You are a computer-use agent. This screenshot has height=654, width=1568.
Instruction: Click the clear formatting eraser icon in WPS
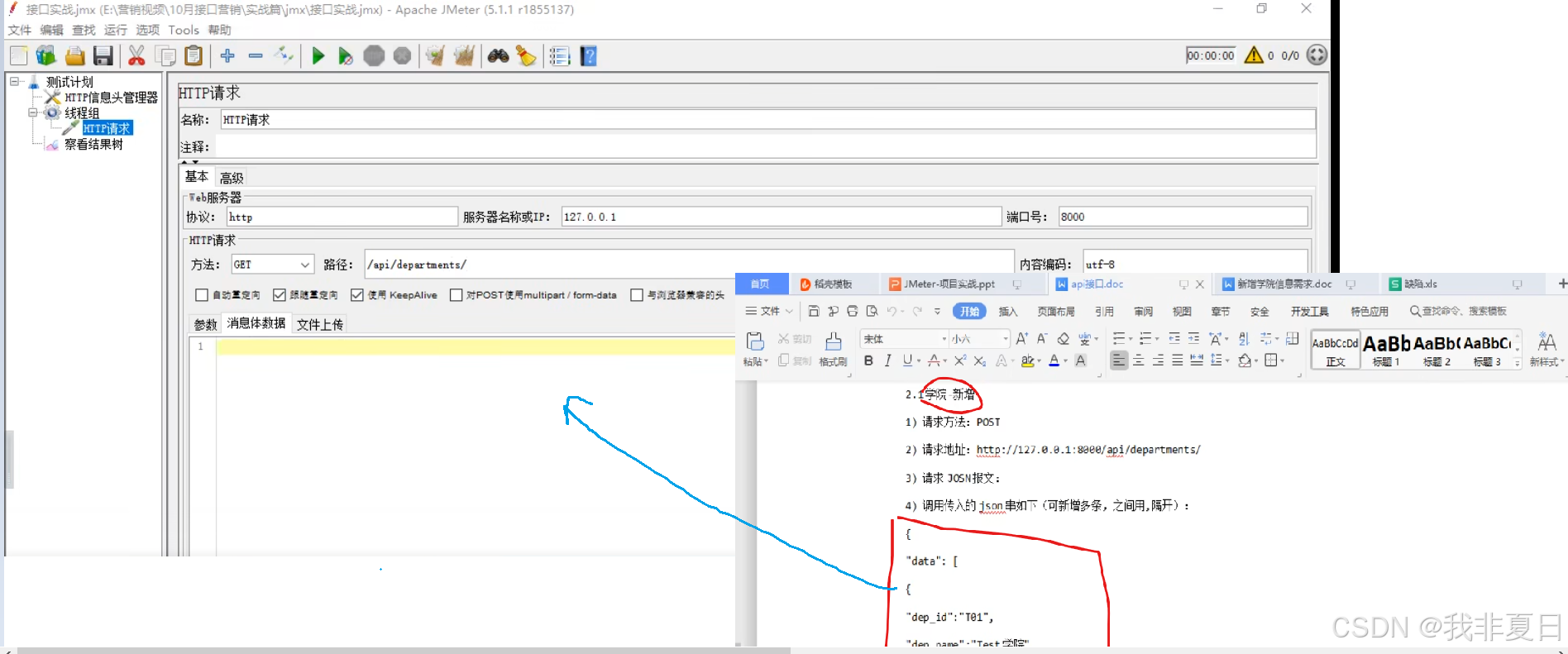click(1064, 338)
